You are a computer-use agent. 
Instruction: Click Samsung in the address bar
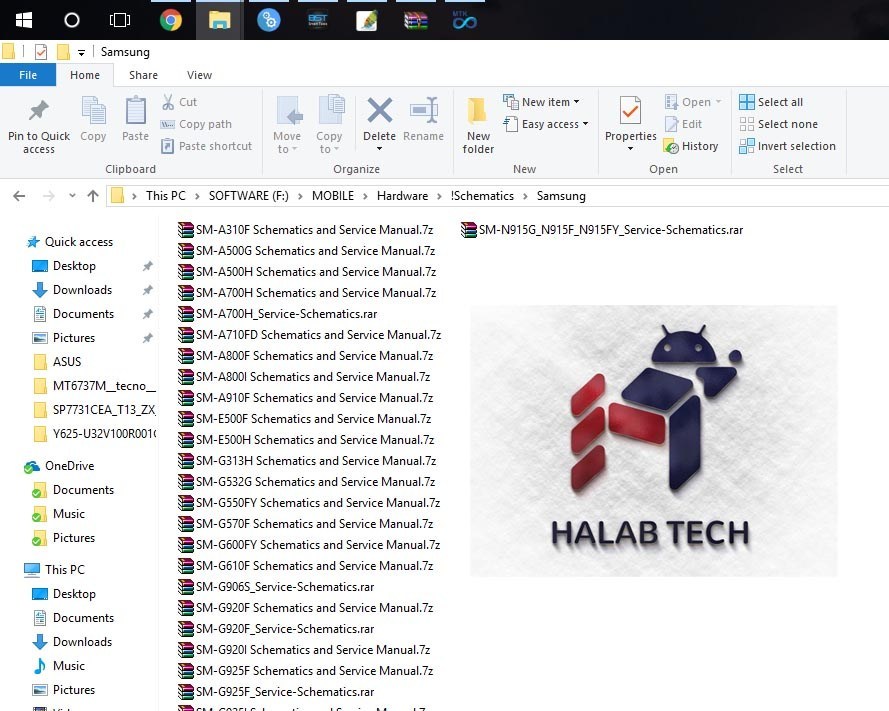pyautogui.click(x=561, y=196)
